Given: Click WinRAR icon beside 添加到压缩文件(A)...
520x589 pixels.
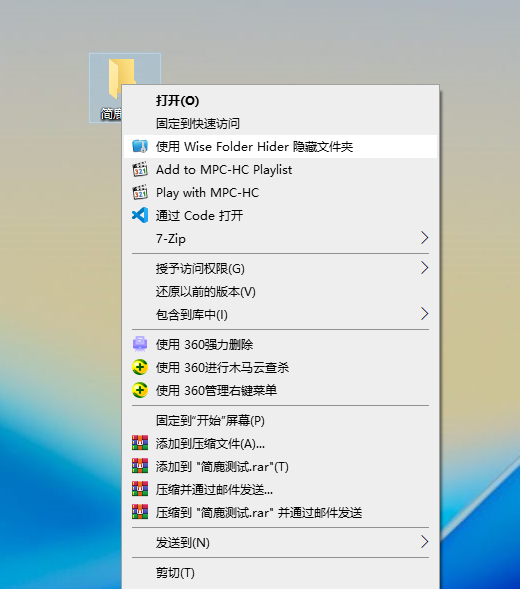Looking at the screenshot, I should pos(140,443).
